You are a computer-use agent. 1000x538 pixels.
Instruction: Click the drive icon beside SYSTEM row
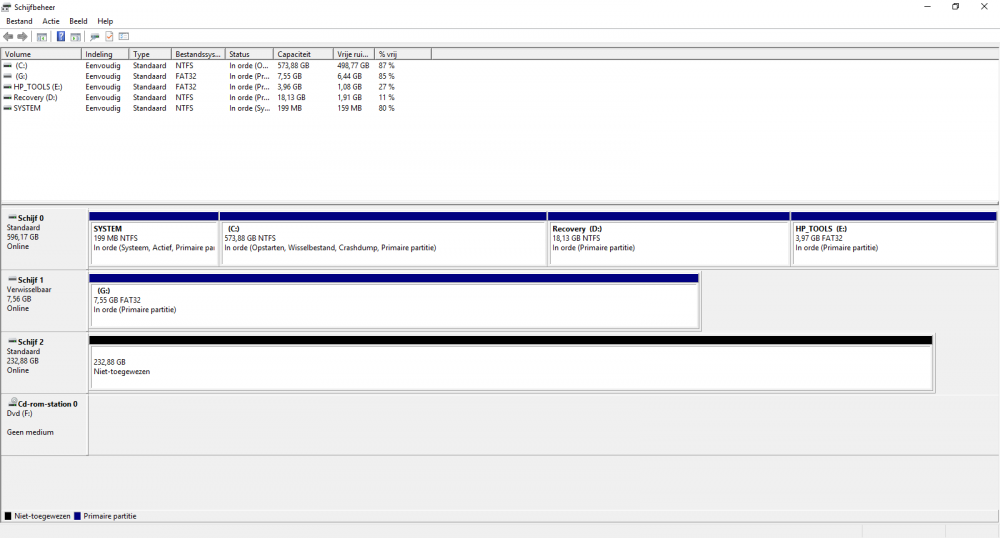pos(8,108)
